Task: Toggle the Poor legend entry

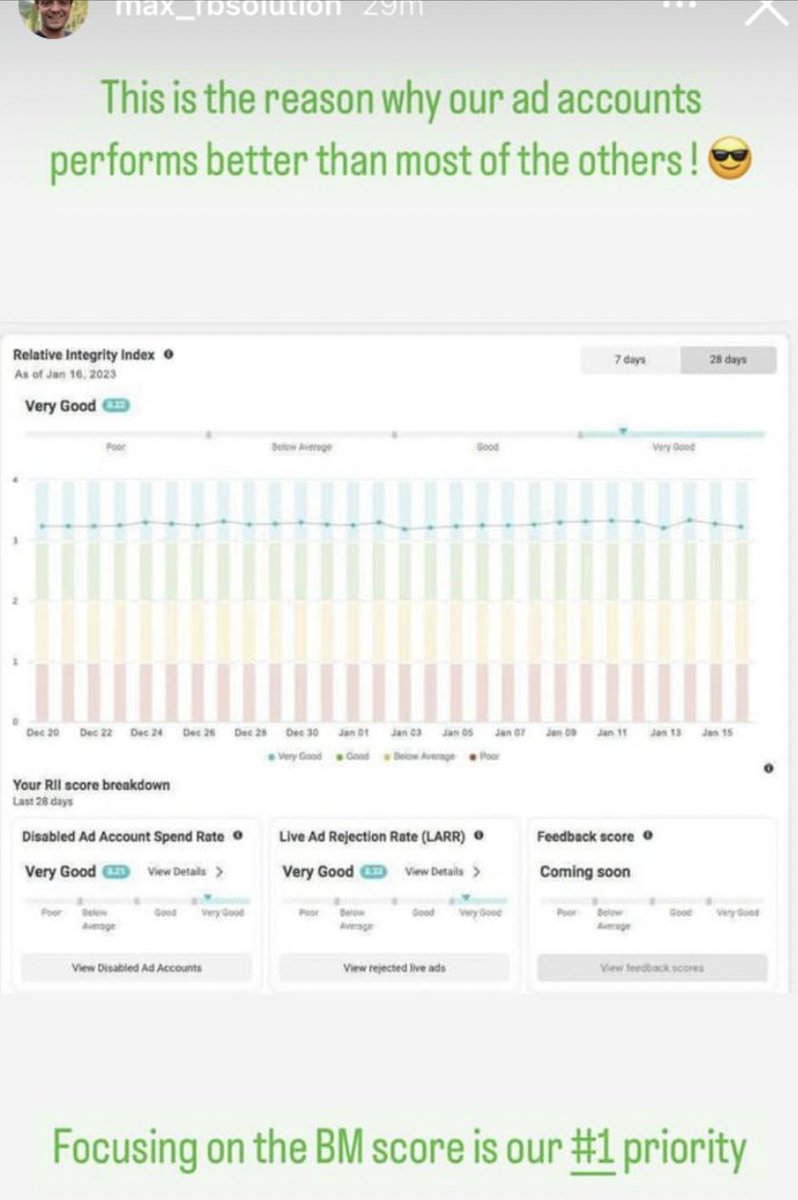Action: pyautogui.click(x=483, y=757)
